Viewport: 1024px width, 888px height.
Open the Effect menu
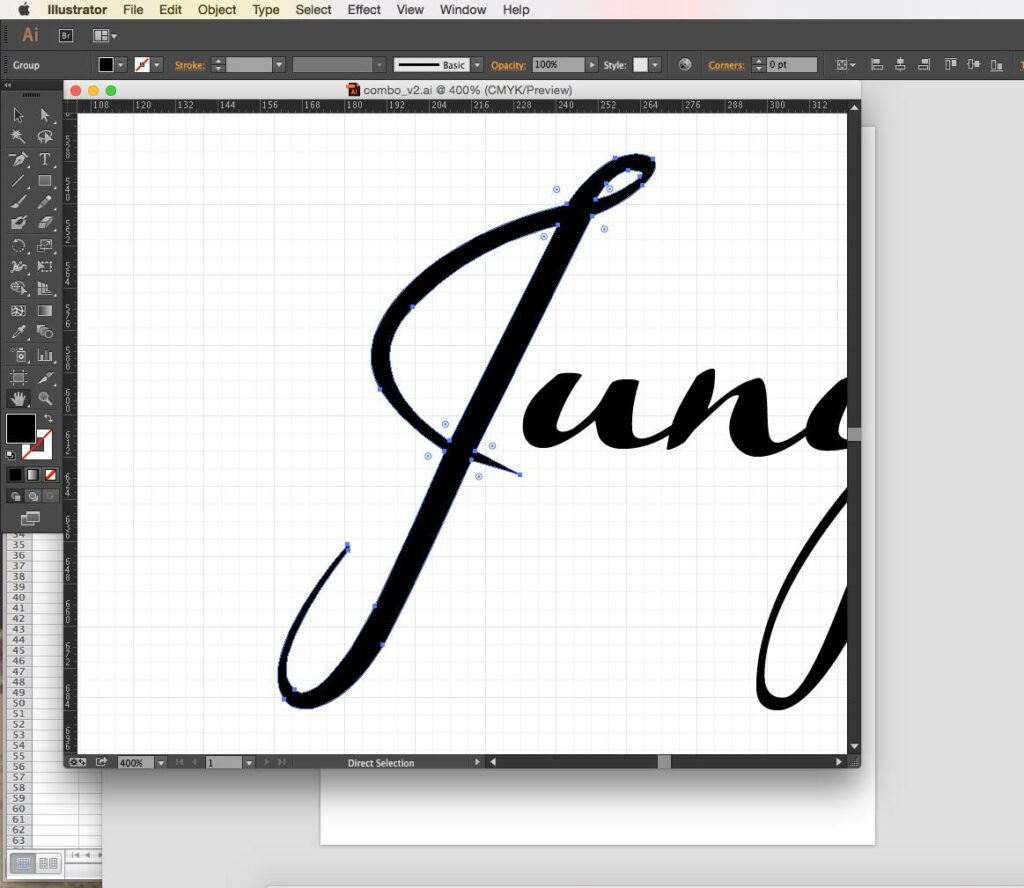[364, 10]
